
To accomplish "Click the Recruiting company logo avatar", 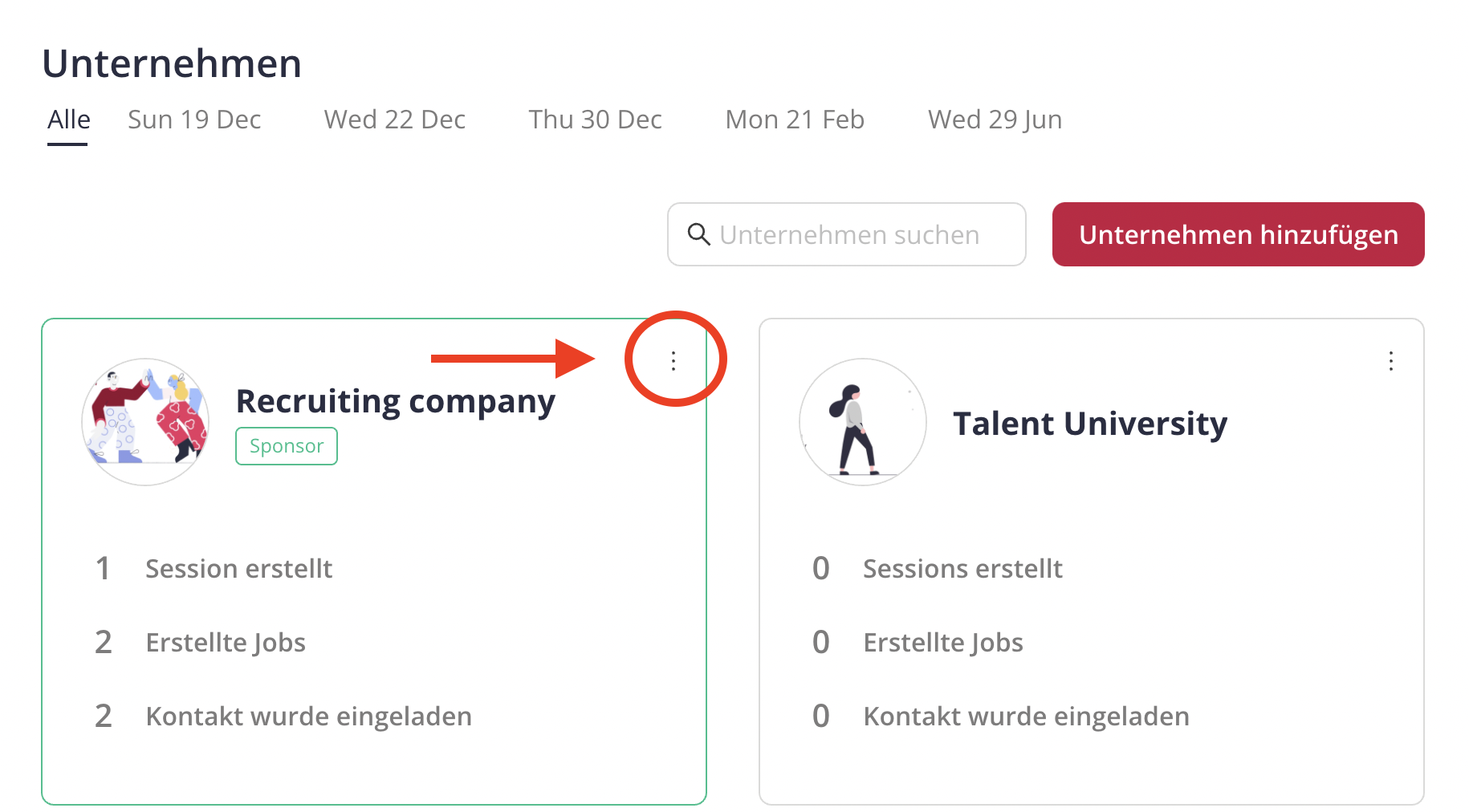I will tap(145, 422).
